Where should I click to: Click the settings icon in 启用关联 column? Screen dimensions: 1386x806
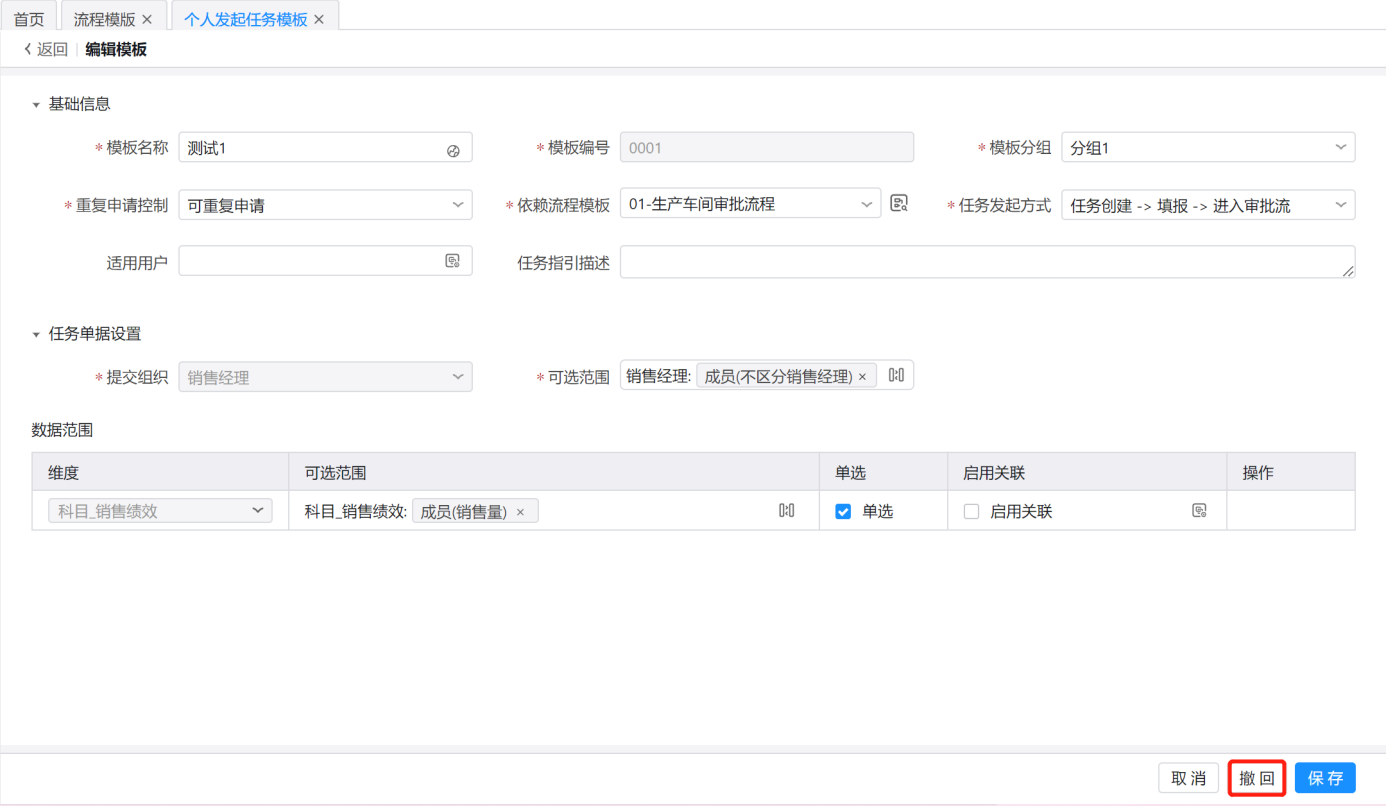click(x=1199, y=511)
